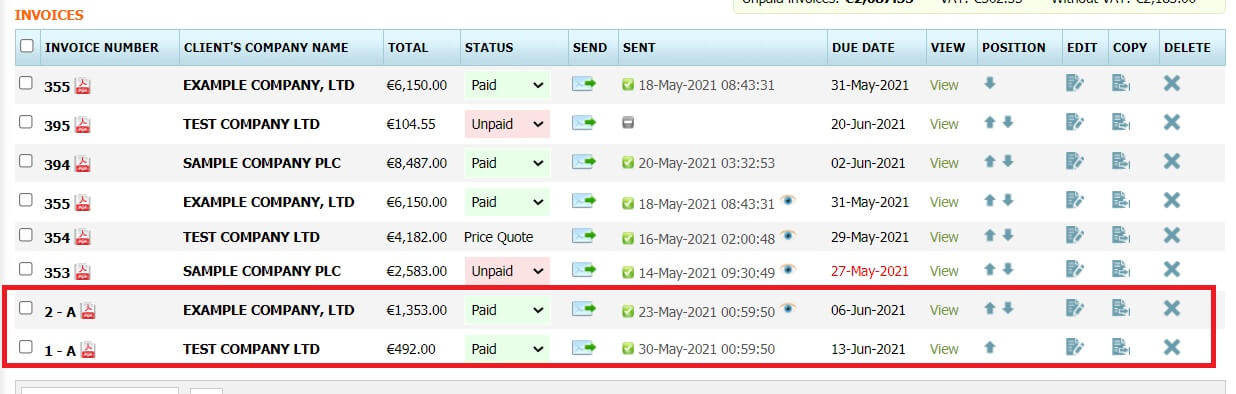The image size is (1236, 394).
Task: Tick checkbox for invoice 394
Action: pyautogui.click(x=27, y=161)
